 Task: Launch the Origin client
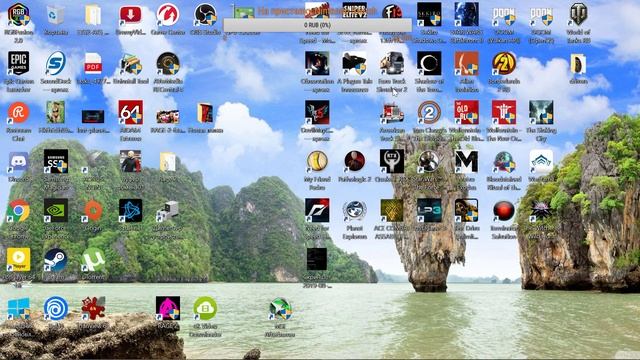click(93, 211)
